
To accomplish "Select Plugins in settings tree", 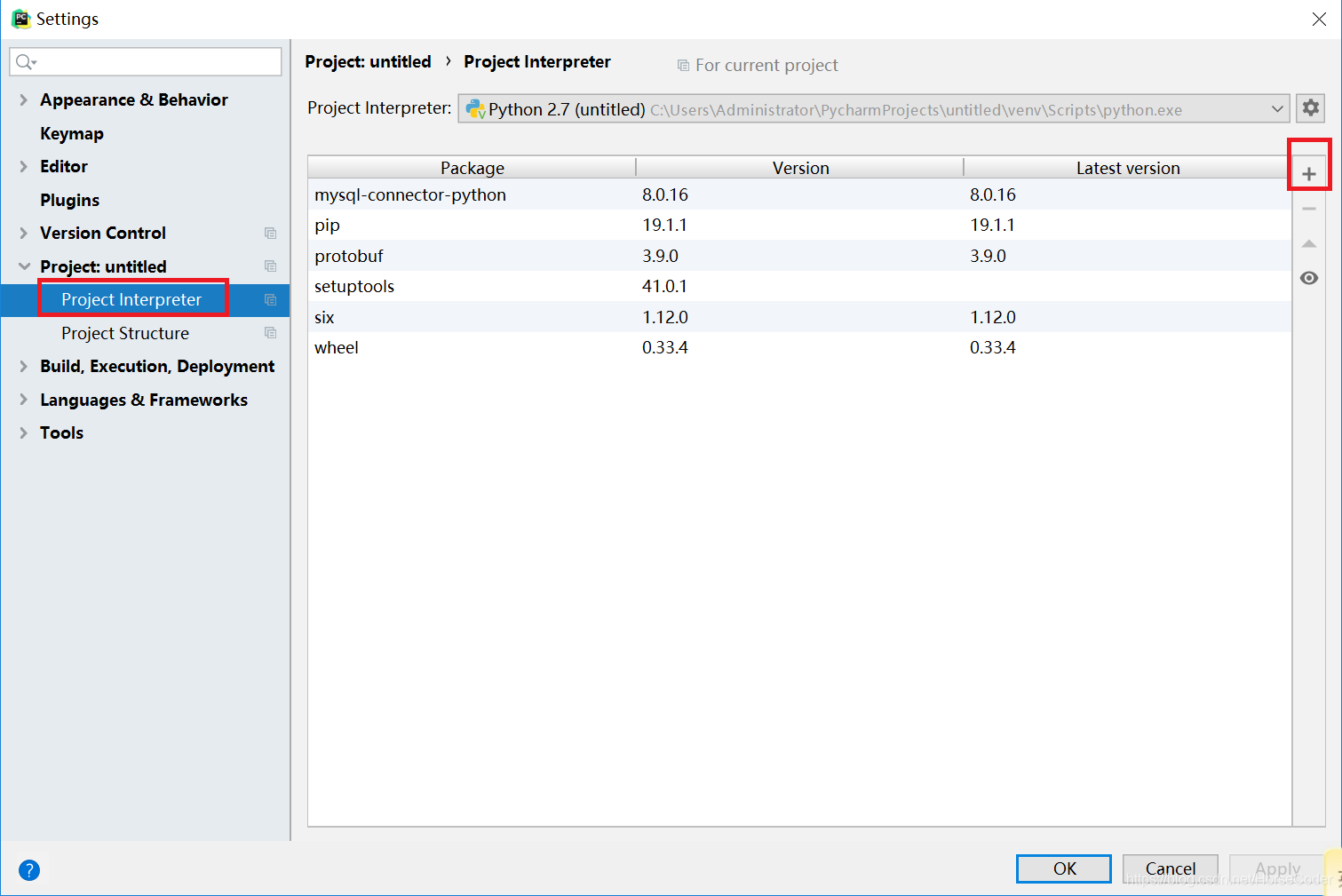I will 69,201.
